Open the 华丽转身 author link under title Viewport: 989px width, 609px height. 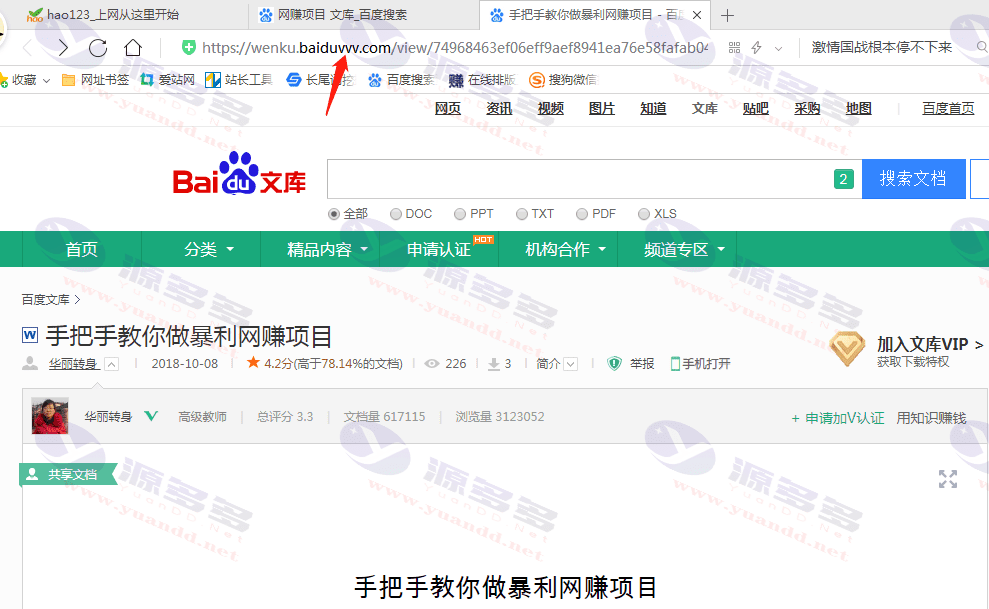click(x=73, y=364)
